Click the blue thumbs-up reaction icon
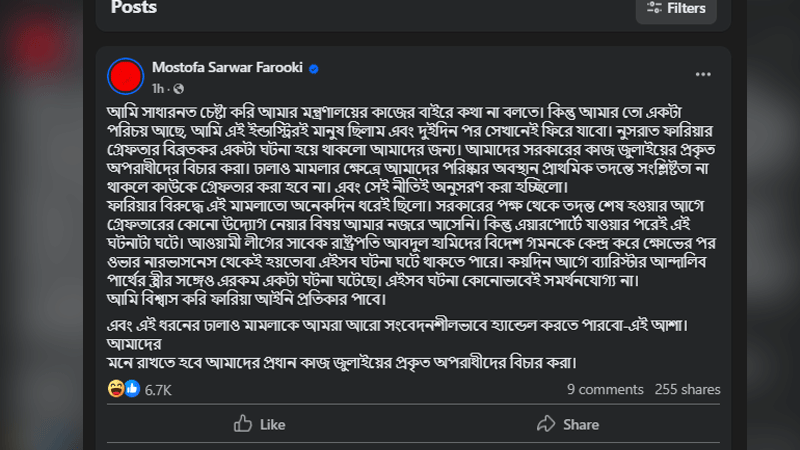Image resolution: width=800 pixels, height=450 pixels. tap(131, 389)
